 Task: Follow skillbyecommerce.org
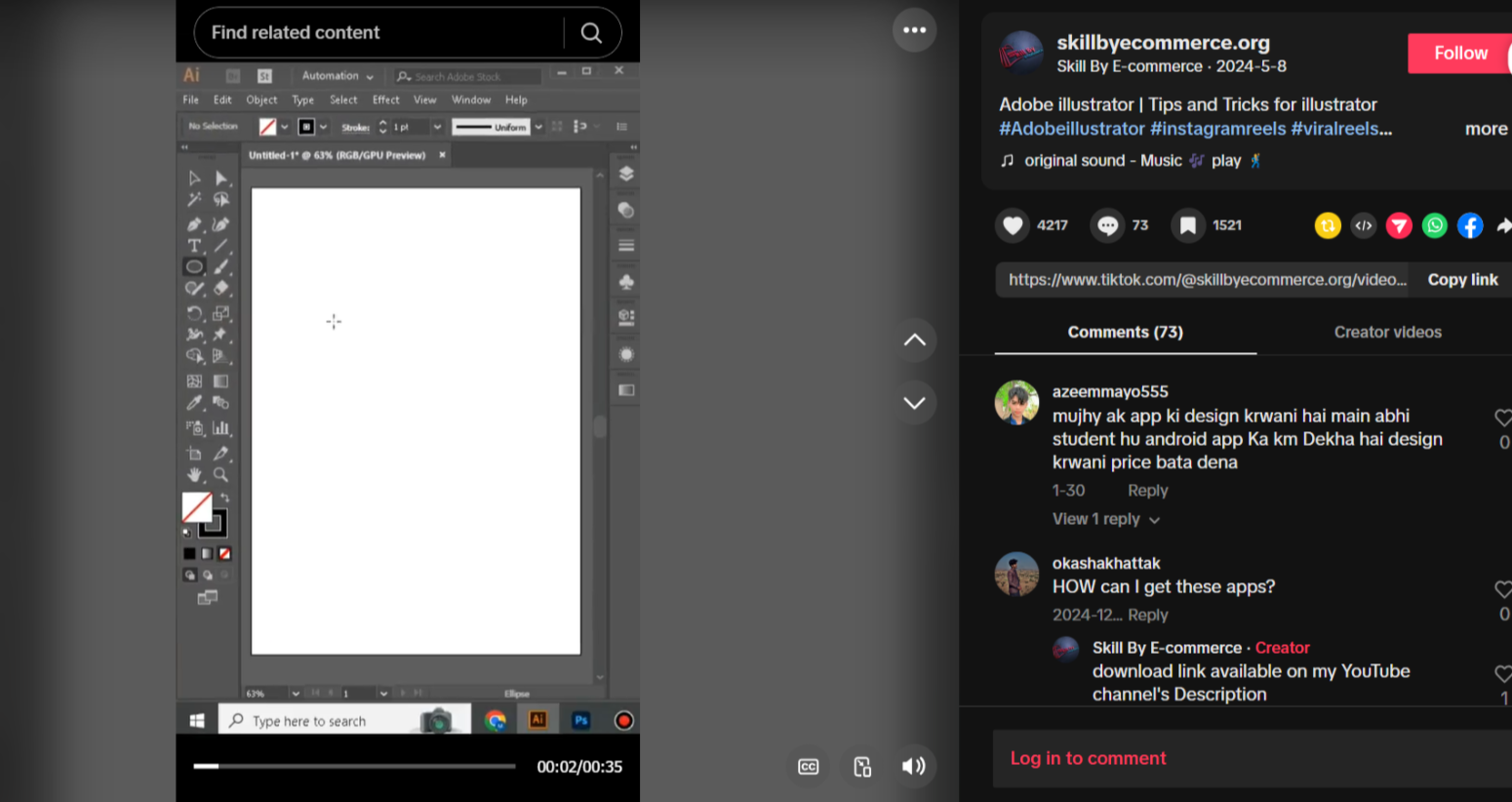[1460, 54]
